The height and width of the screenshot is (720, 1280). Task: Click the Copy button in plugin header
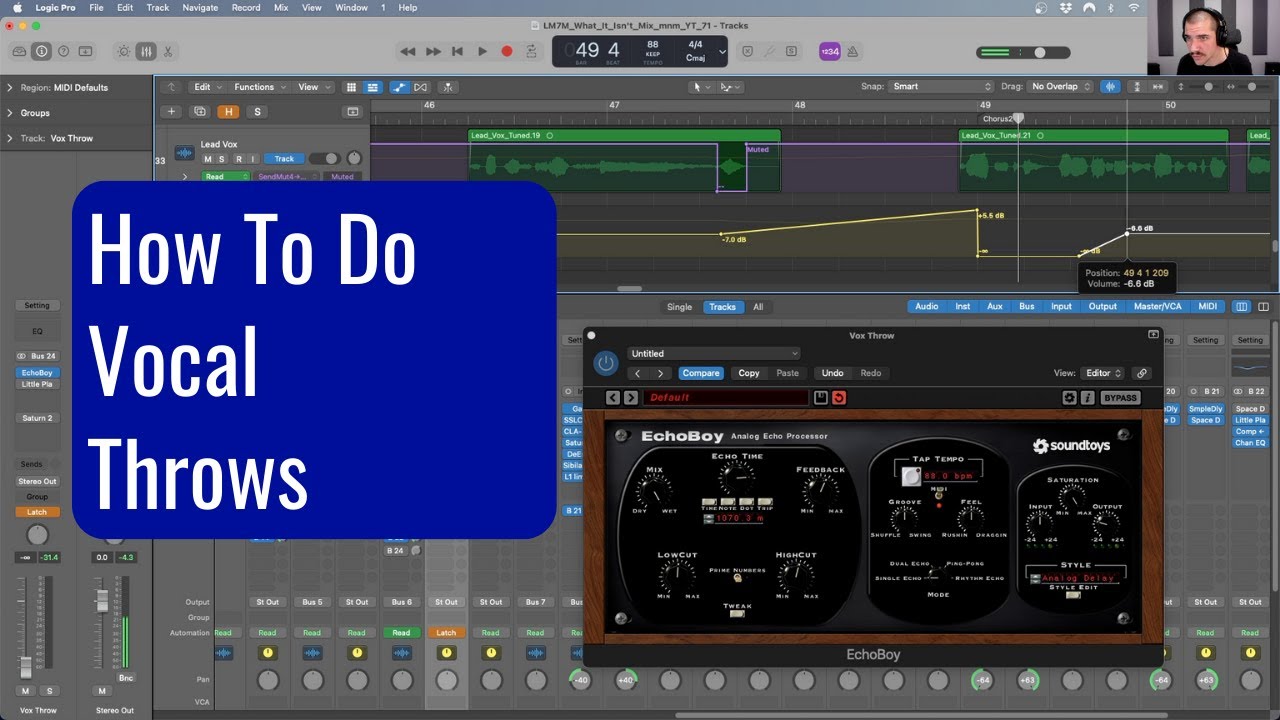749,373
